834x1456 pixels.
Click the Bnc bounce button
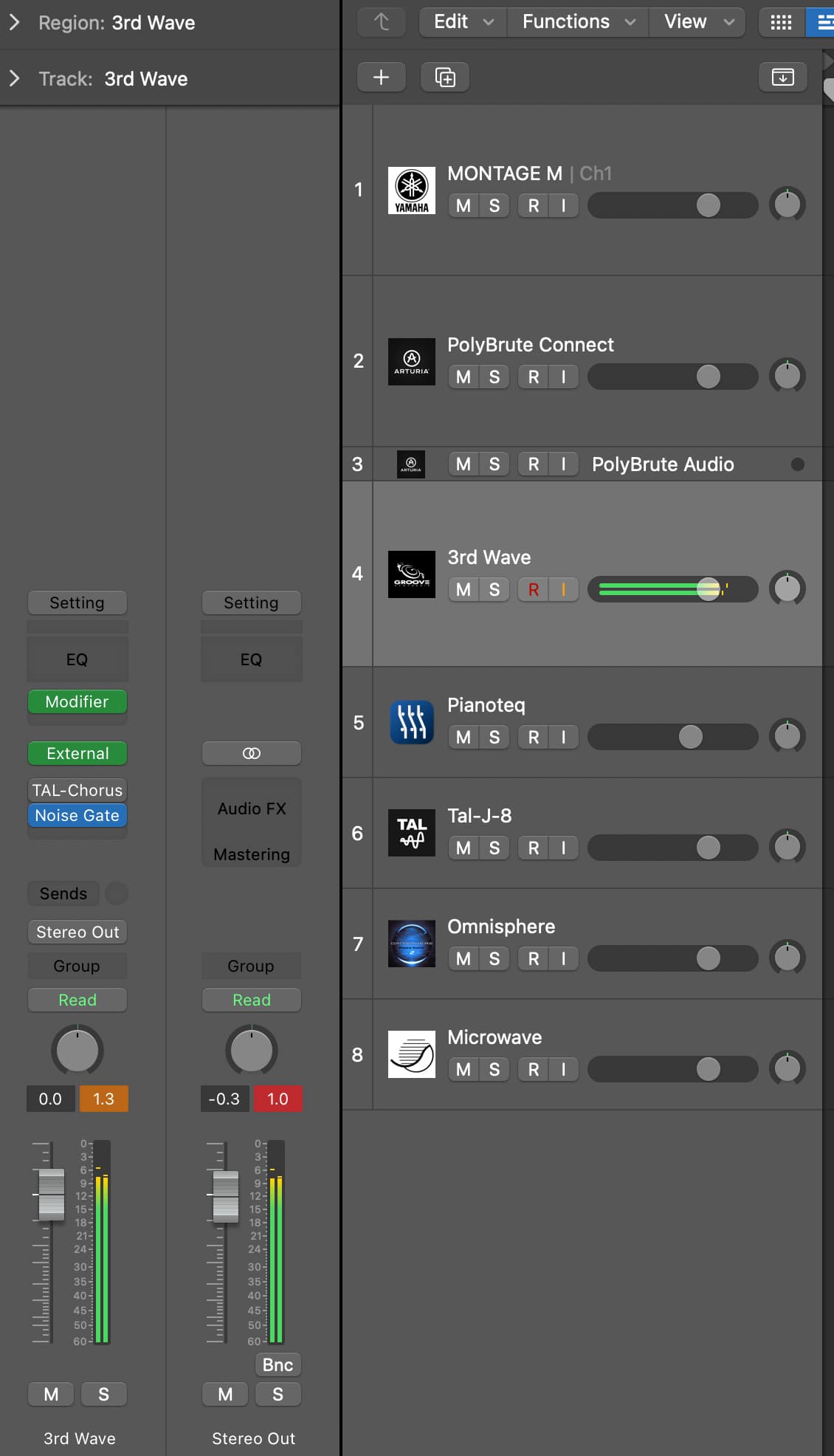coord(278,1364)
